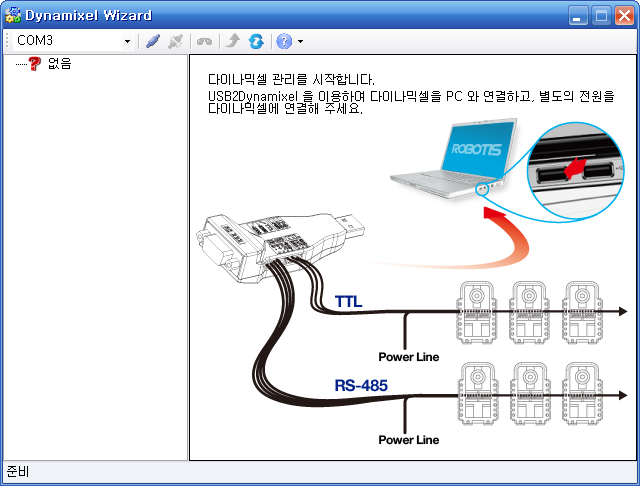This screenshot has width=640, height=486.
Task: Click the connect port plug icon
Action: pyautogui.click(x=153, y=41)
